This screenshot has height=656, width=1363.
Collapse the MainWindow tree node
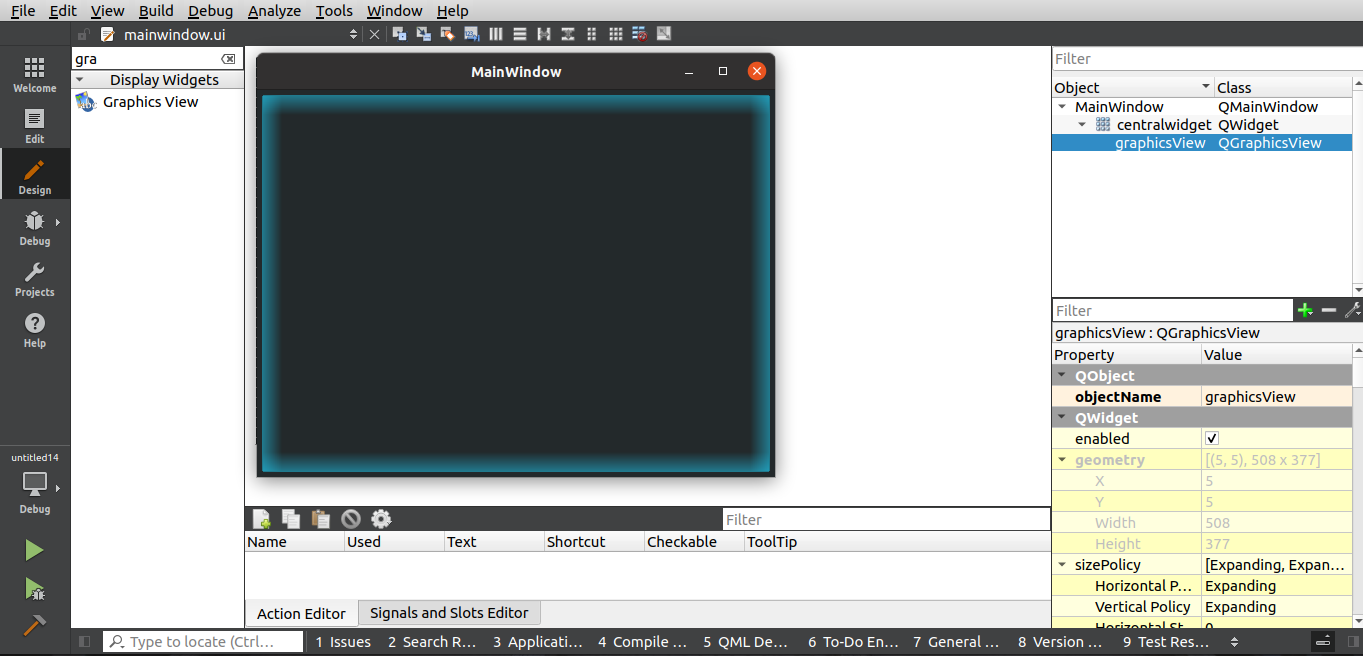tap(1061, 107)
